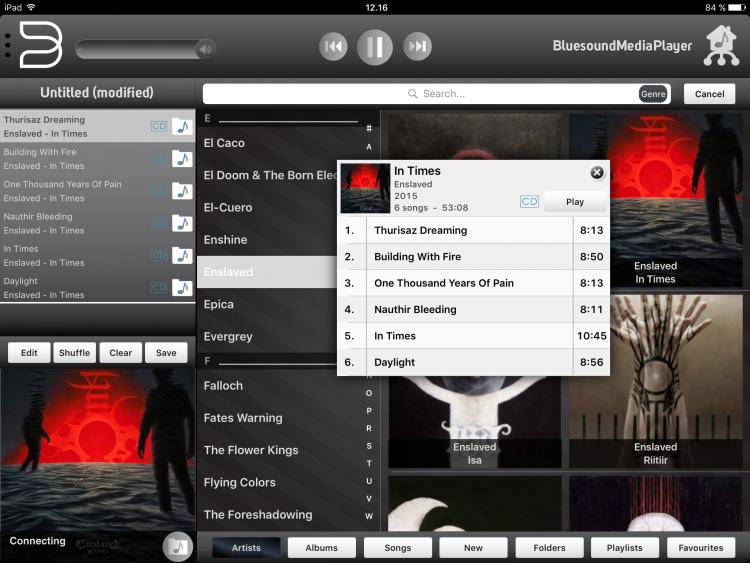Tap CD quality badge in album popup
Screen dimensions: 750x563
click(529, 201)
